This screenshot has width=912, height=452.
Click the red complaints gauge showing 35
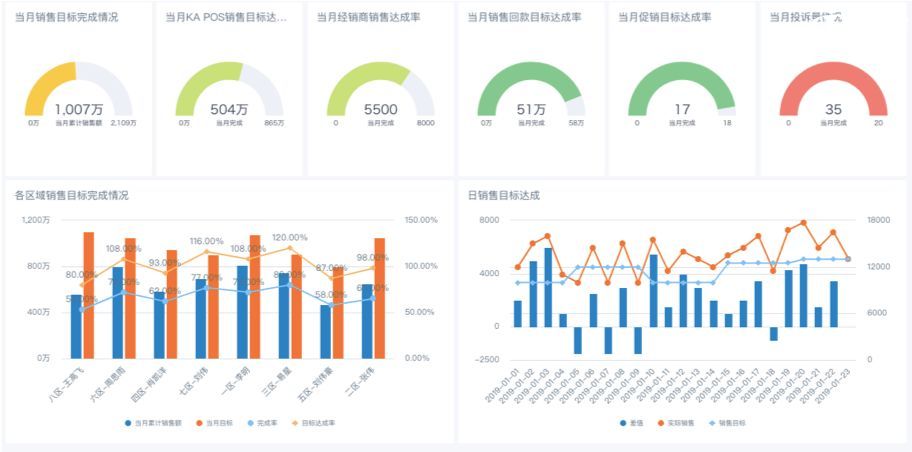pyautogui.click(x=833, y=93)
